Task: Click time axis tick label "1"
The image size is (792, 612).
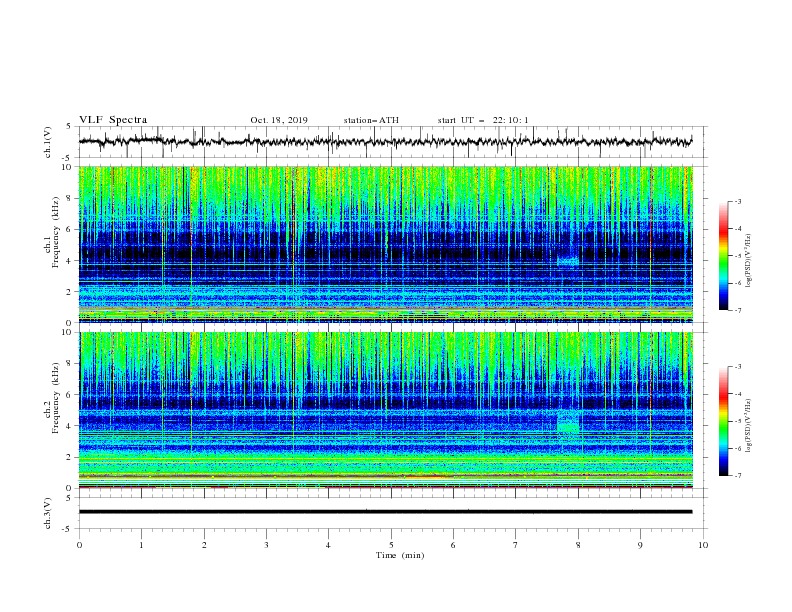Action: coord(141,545)
